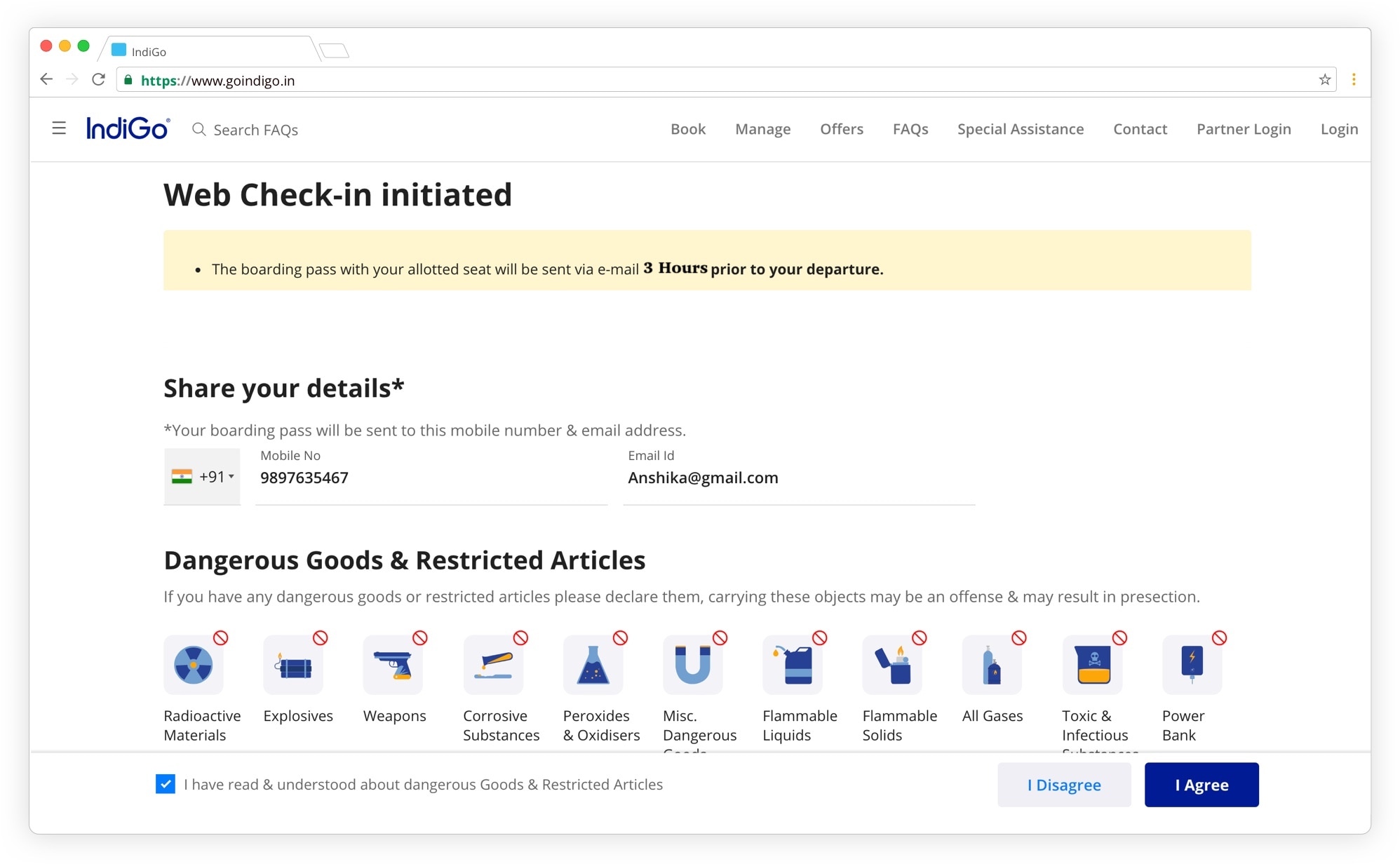Expand the navigation hamburger menu
This screenshot has height=864, width=1400.
(59, 129)
